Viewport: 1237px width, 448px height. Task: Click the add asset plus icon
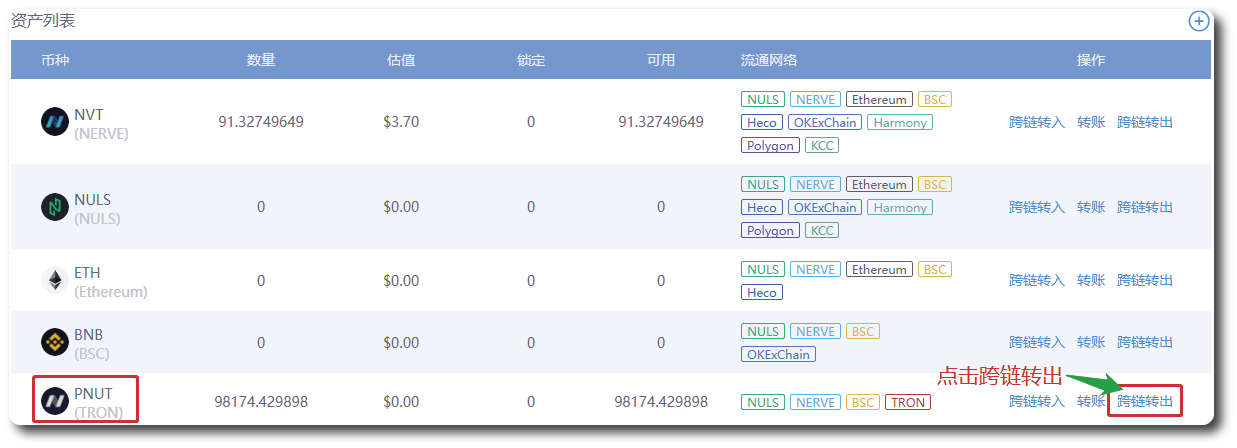1198,21
